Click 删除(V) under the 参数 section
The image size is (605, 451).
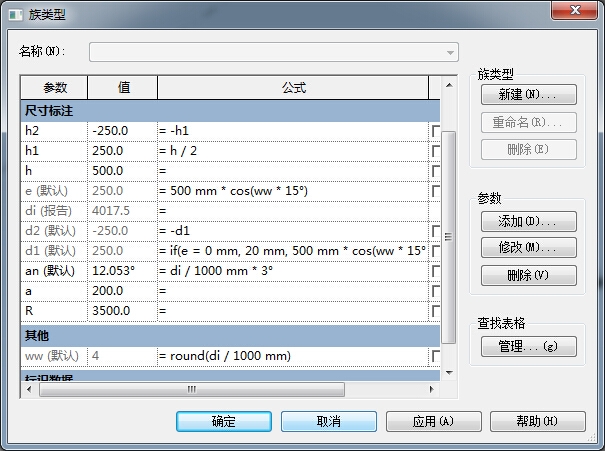tap(528, 275)
